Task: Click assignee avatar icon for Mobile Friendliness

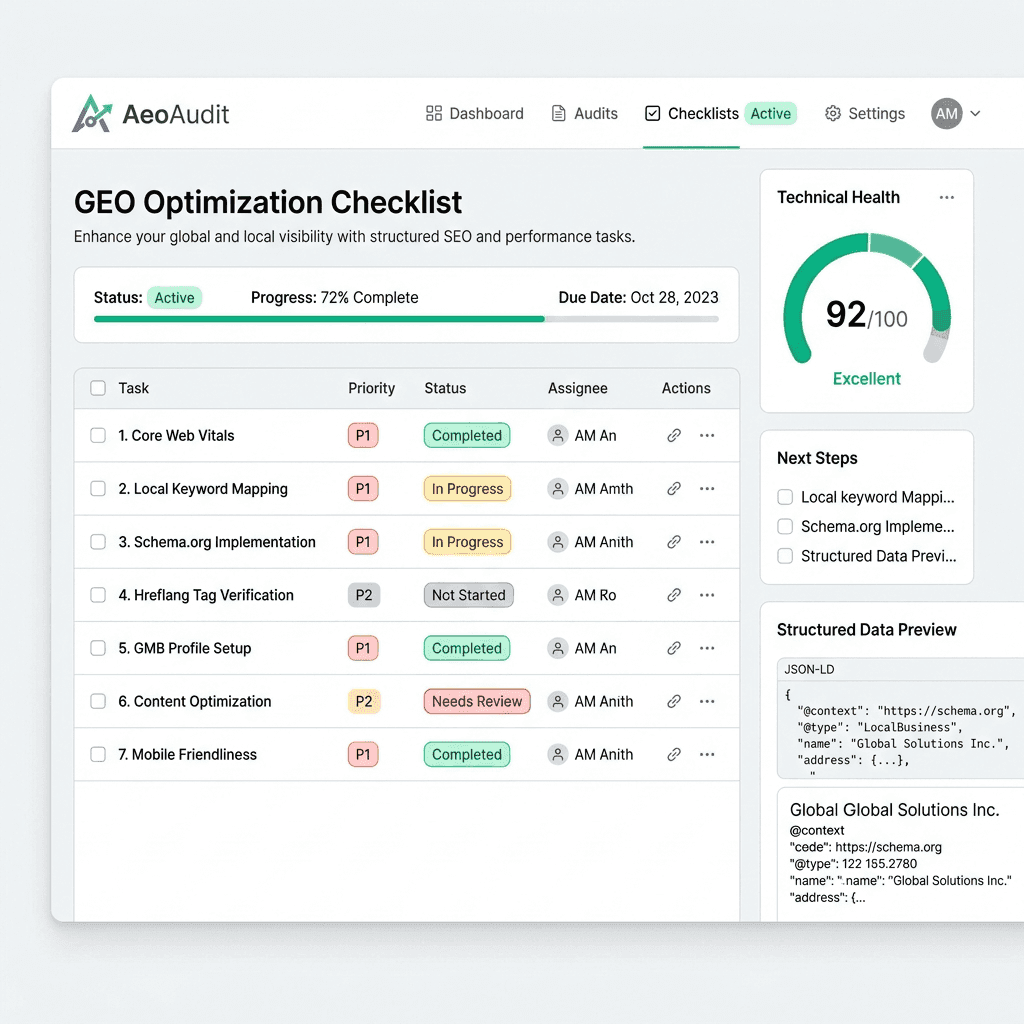Action: point(558,755)
